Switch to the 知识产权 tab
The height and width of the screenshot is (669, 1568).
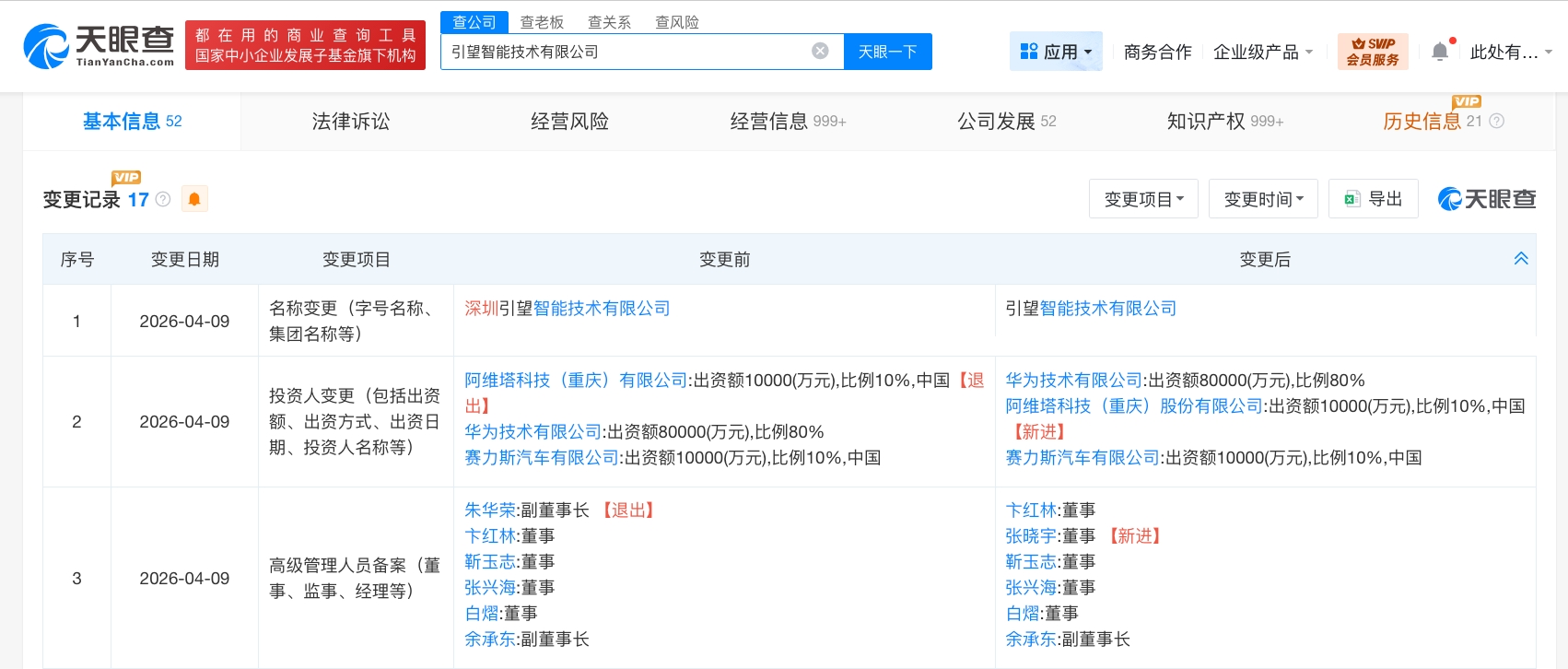(1224, 122)
